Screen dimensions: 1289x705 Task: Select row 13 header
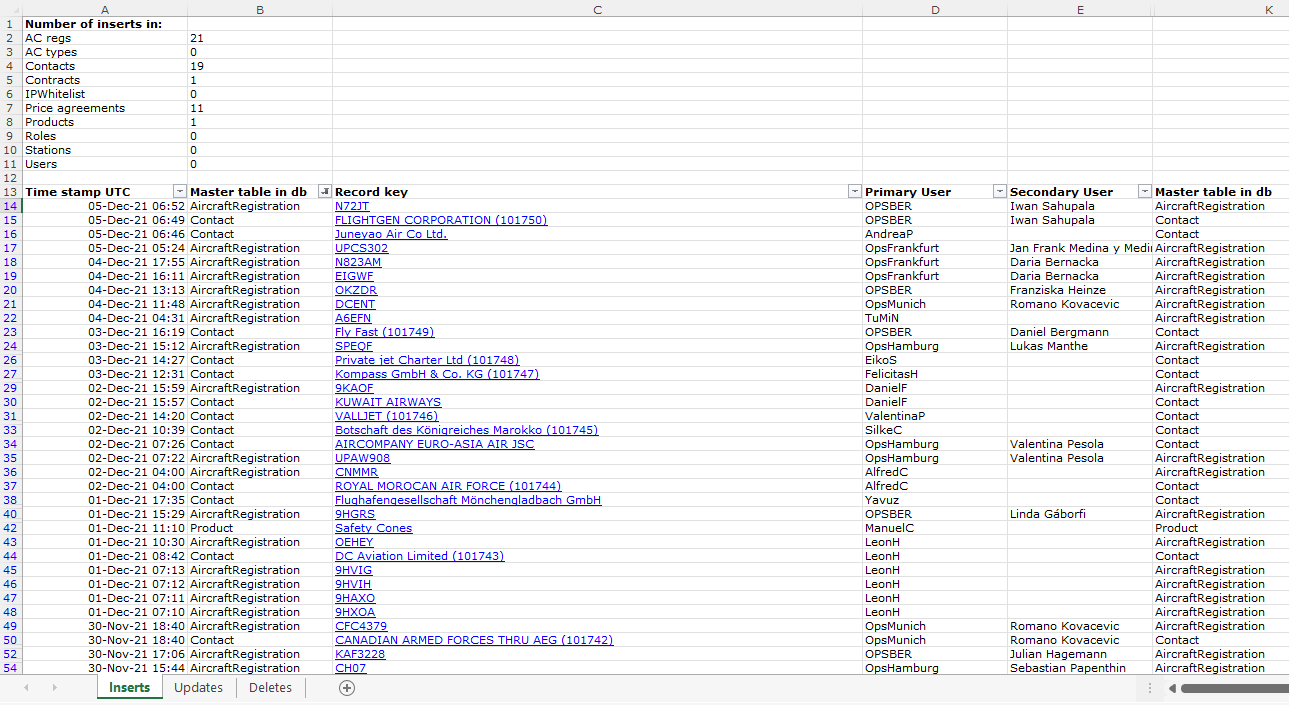pos(11,192)
